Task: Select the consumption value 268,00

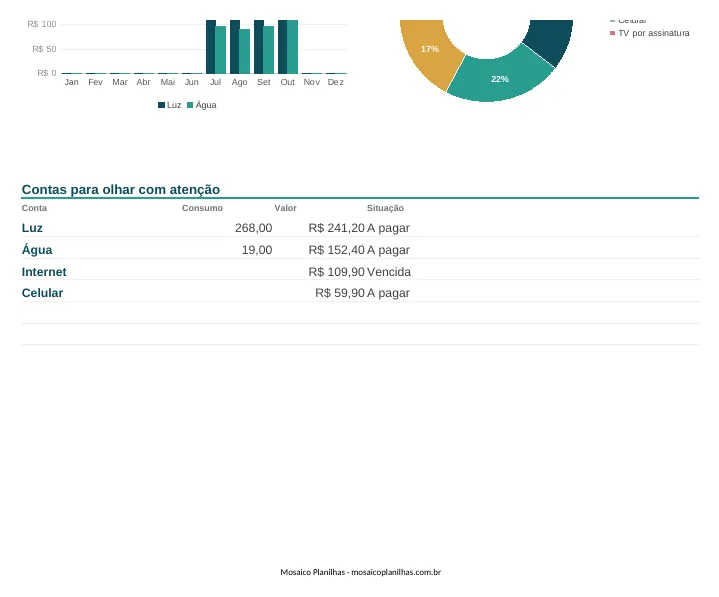Action: point(254,228)
